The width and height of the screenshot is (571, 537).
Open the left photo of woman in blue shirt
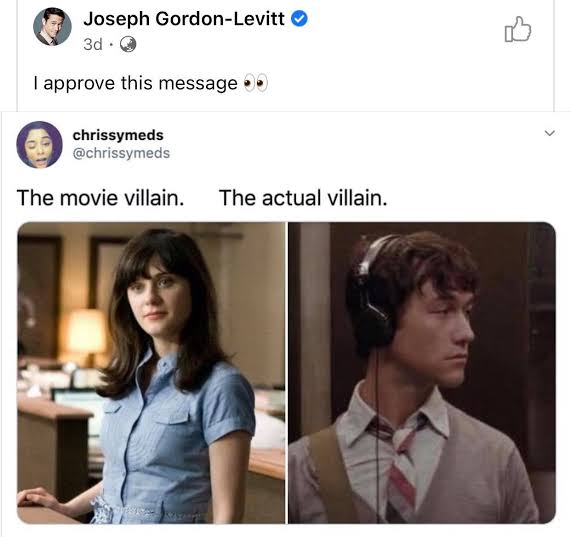pyautogui.click(x=151, y=373)
